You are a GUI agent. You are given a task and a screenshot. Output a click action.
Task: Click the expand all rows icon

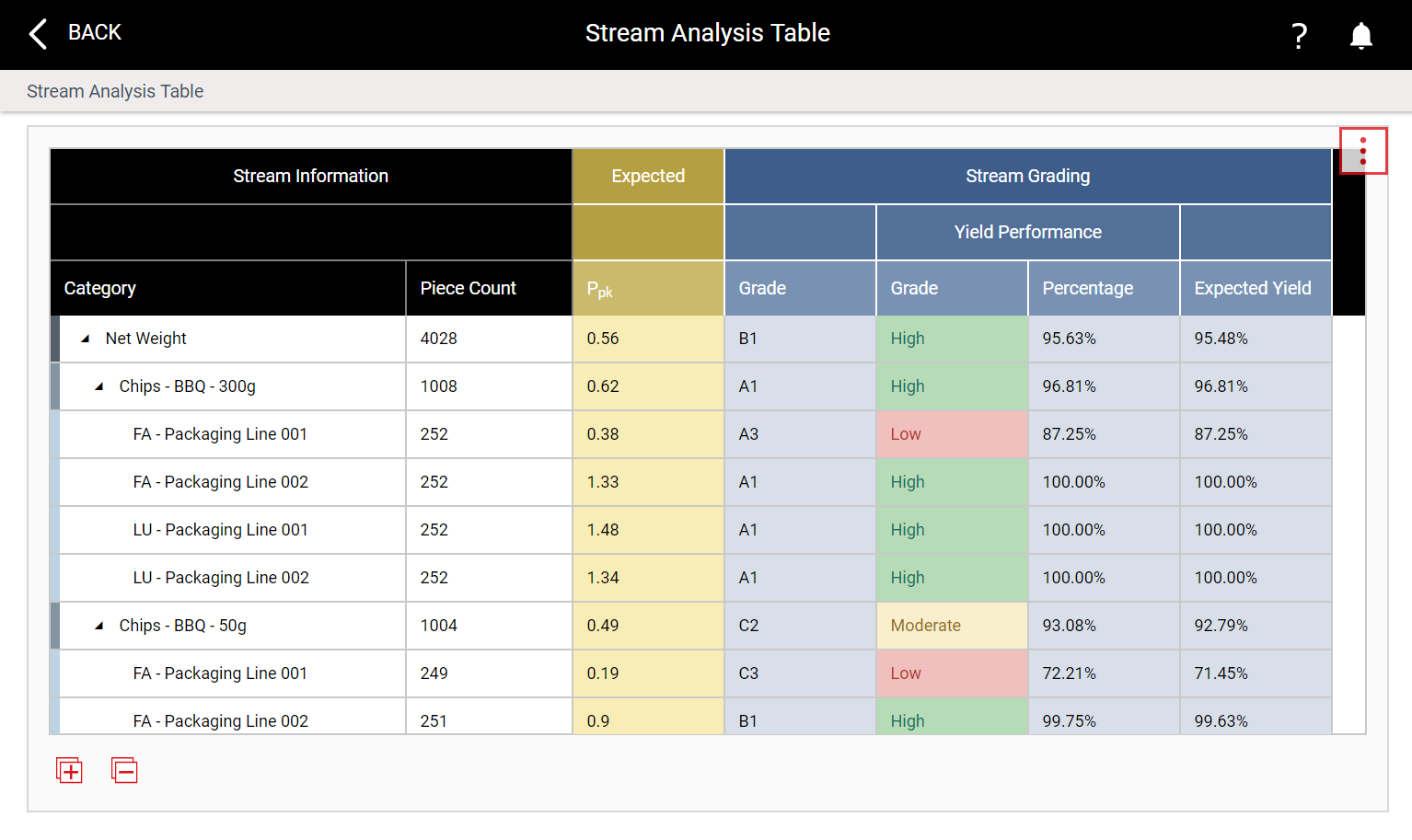tap(70, 770)
